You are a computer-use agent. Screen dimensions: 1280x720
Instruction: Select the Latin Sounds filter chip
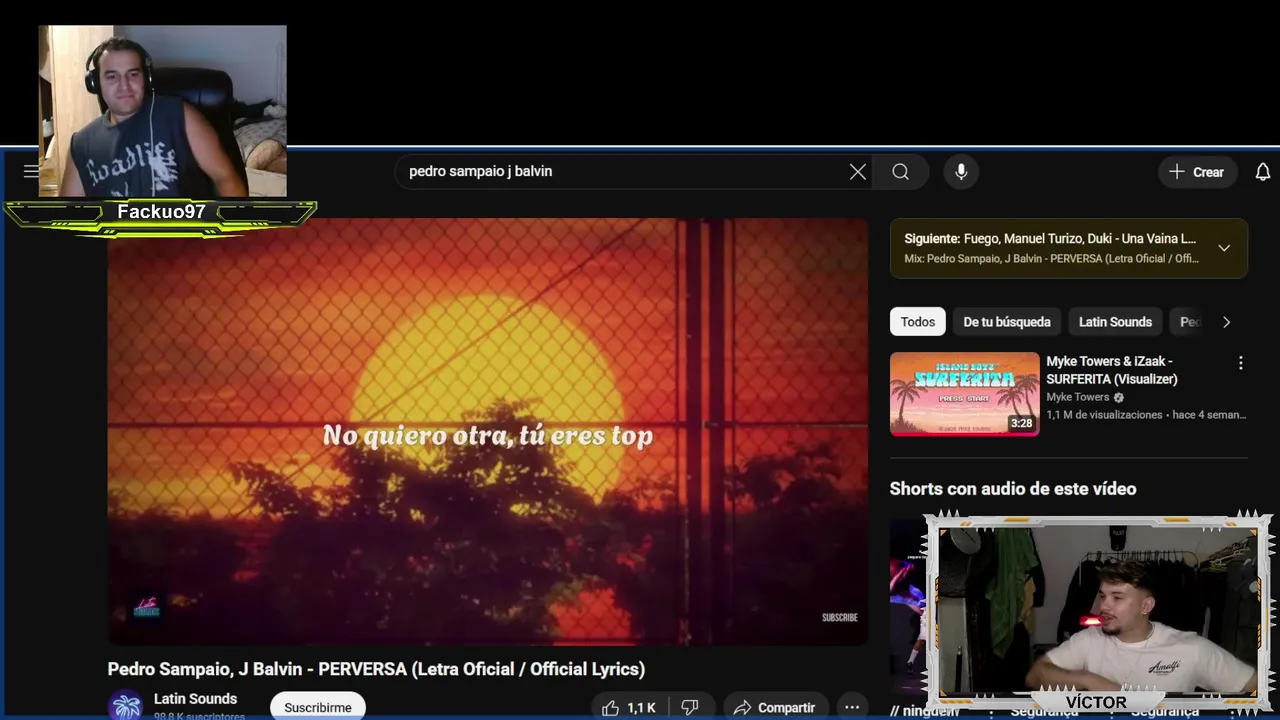[1115, 322]
